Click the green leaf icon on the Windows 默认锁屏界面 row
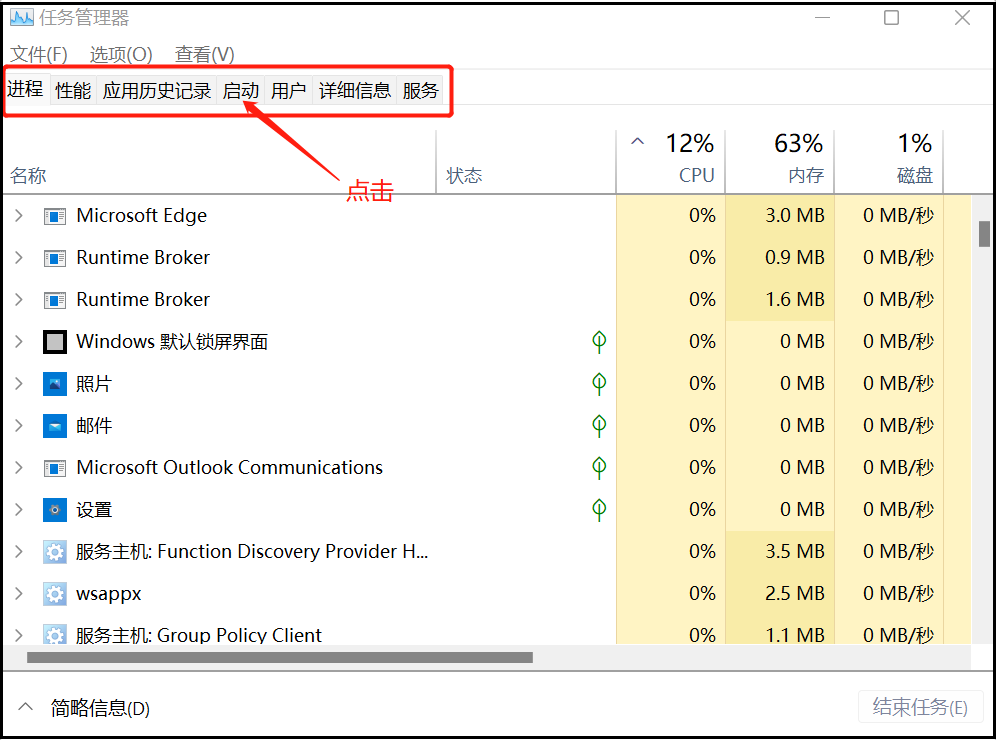 pyautogui.click(x=599, y=342)
